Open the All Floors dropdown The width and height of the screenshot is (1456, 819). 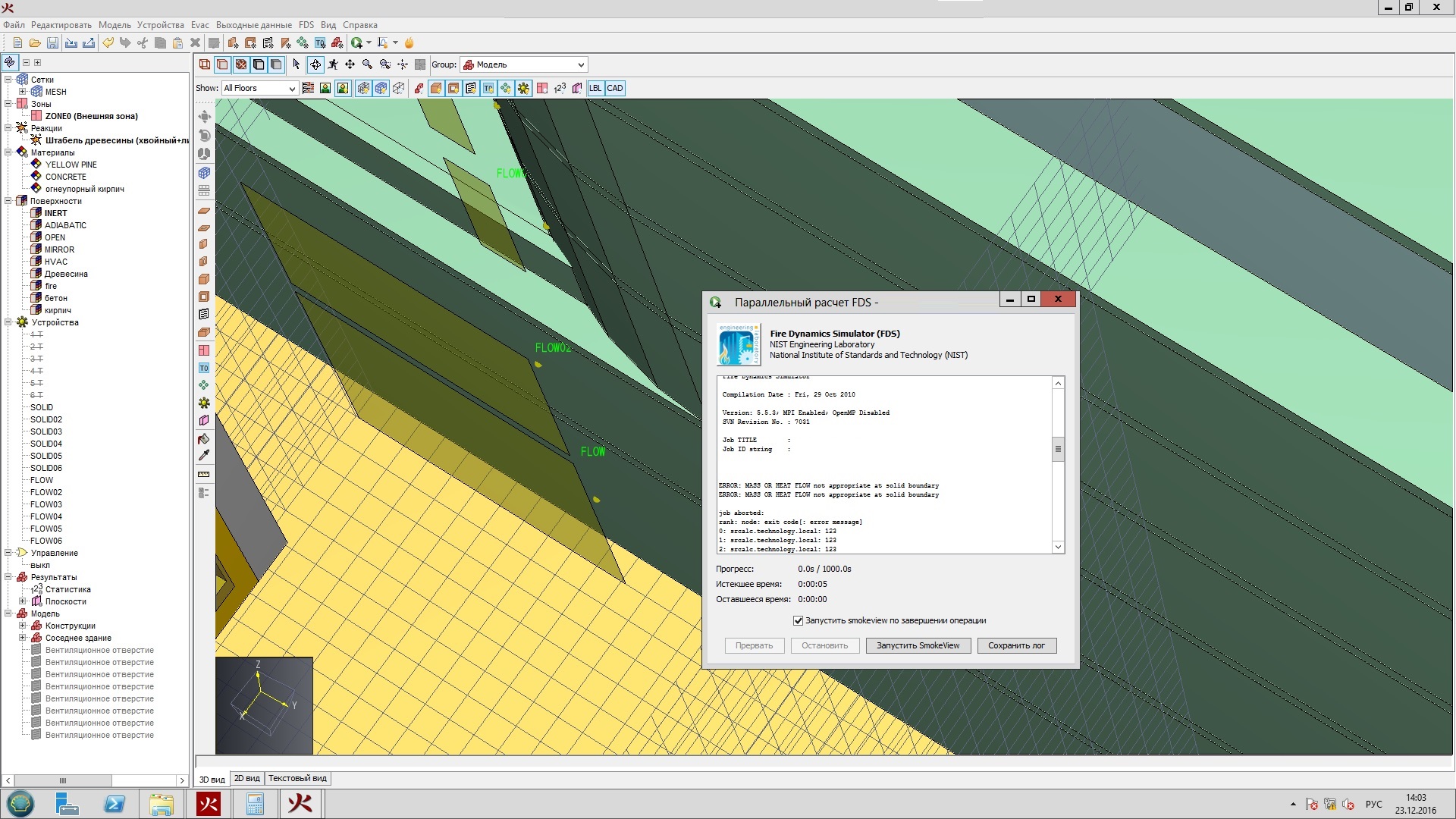[259, 88]
